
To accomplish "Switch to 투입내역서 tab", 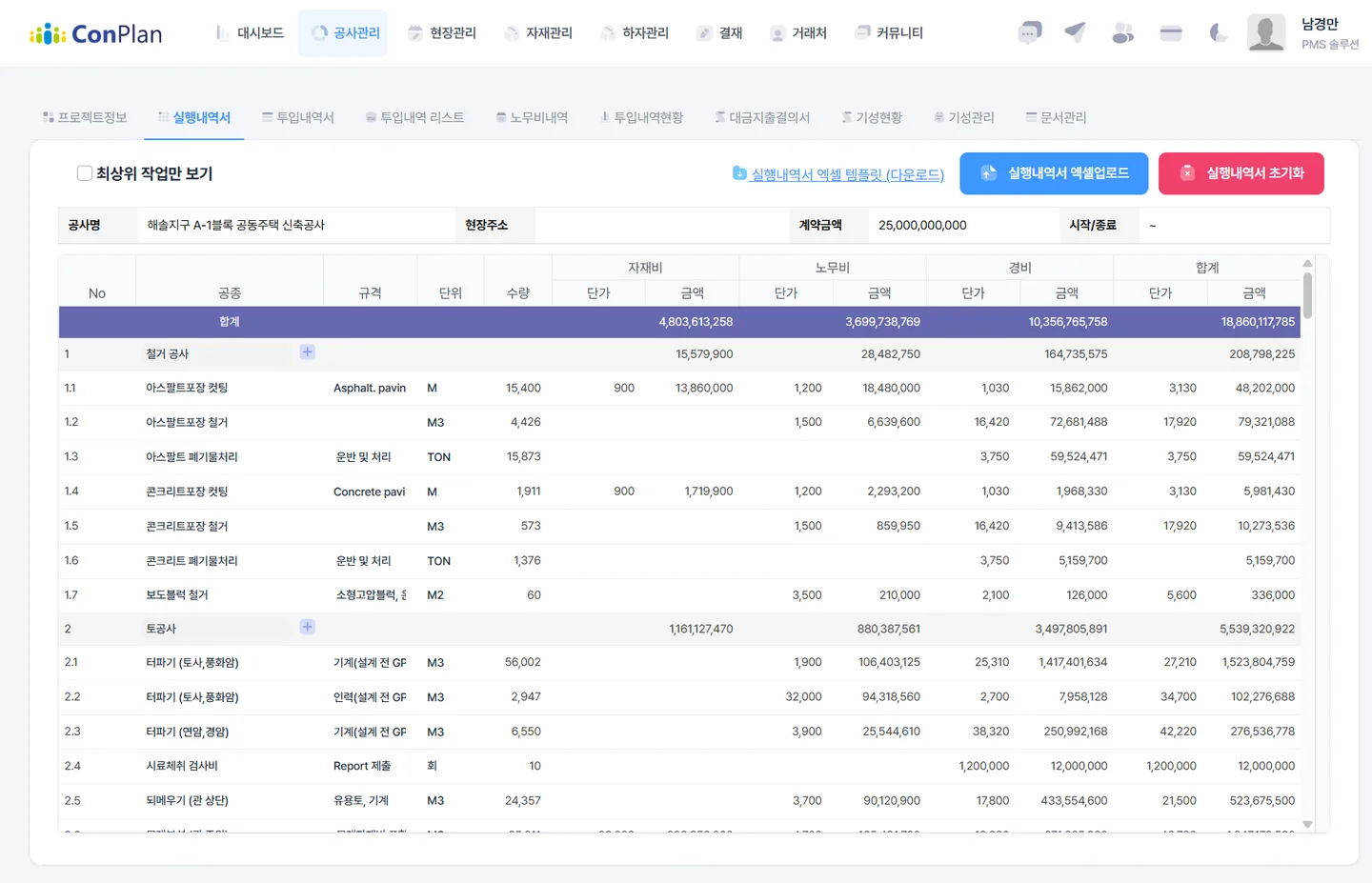I will pyautogui.click(x=298, y=117).
